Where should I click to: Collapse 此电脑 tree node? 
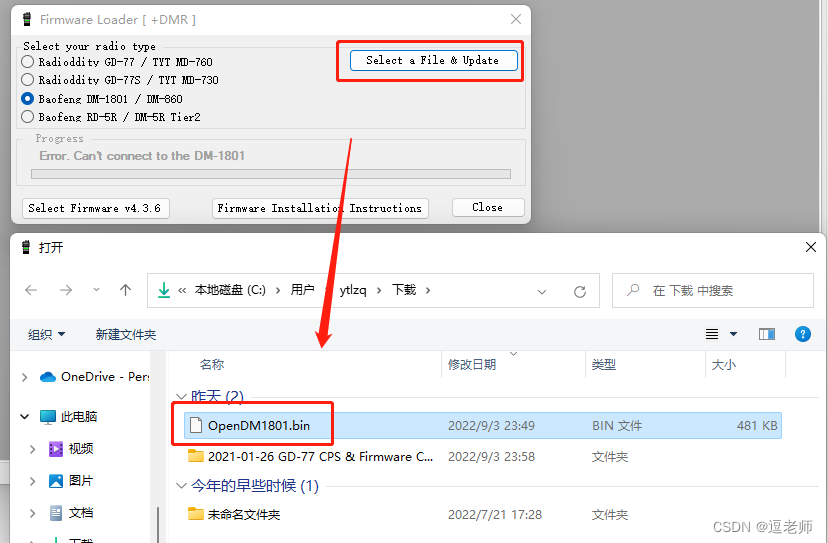tap(24, 417)
